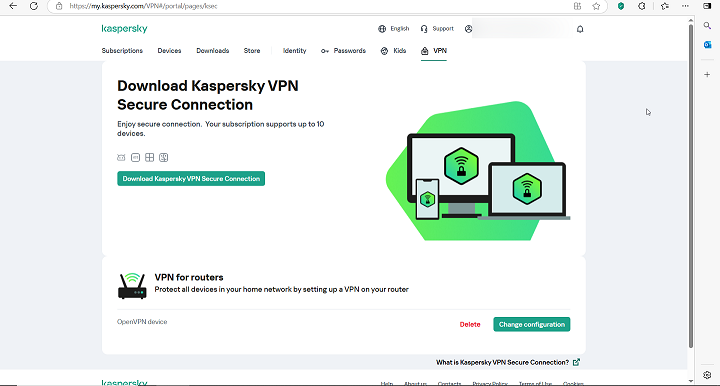The height and width of the screenshot is (386, 720).
Task: Select the iOS platform icon
Action: click(x=135, y=157)
